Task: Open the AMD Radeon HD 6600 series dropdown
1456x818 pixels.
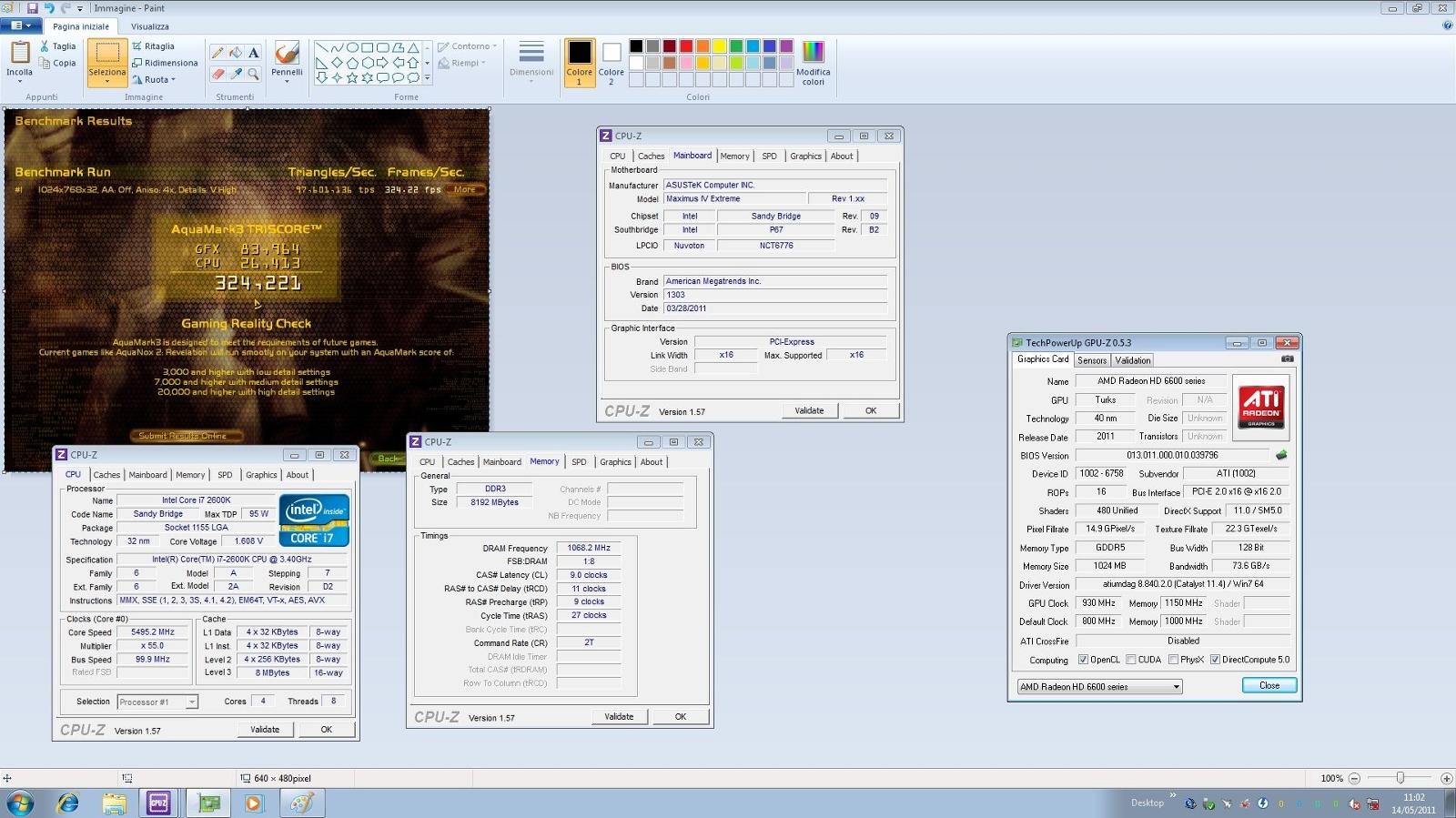Action: 1099,687
